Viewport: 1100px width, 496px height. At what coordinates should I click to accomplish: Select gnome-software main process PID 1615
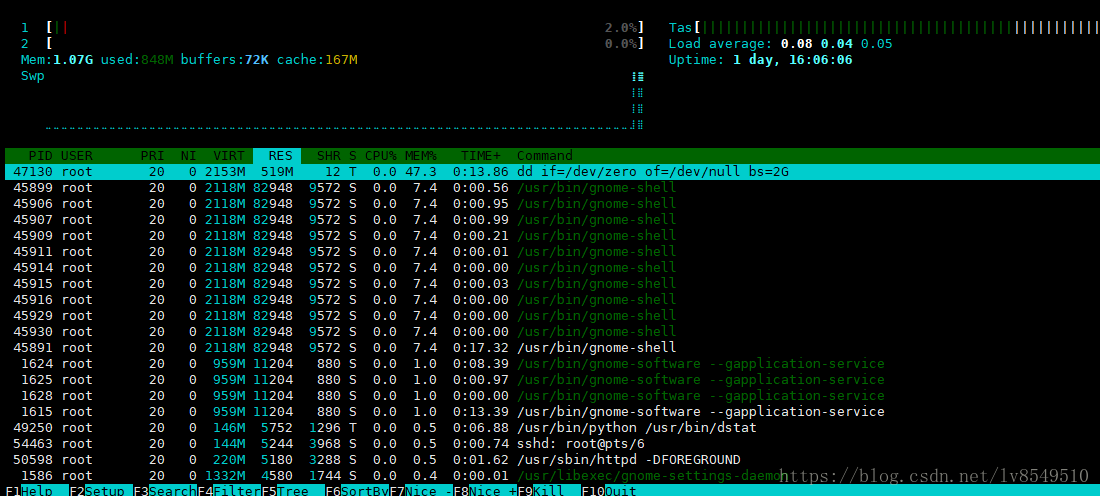tap(552, 412)
